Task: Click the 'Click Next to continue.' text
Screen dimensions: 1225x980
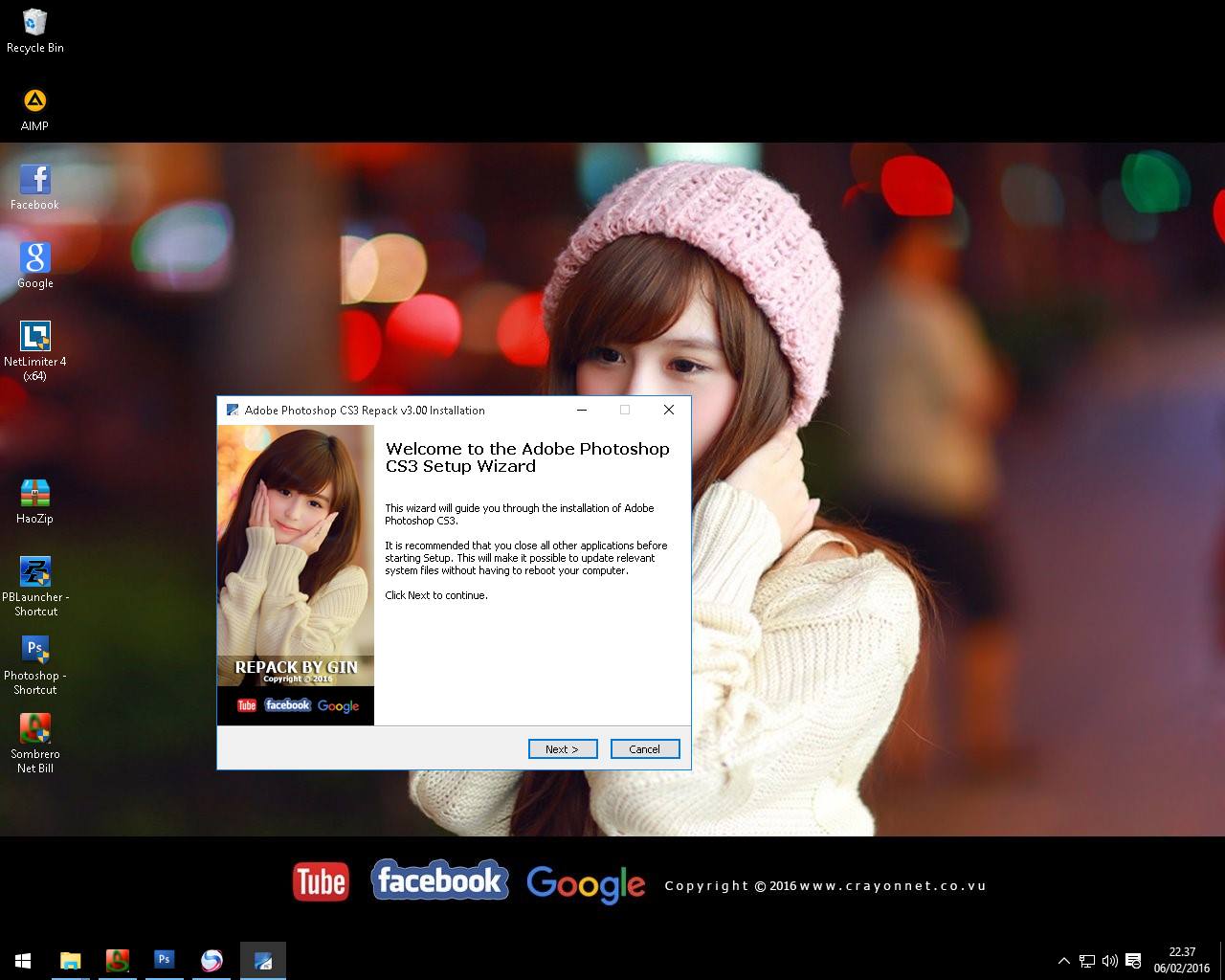Action: (436, 595)
